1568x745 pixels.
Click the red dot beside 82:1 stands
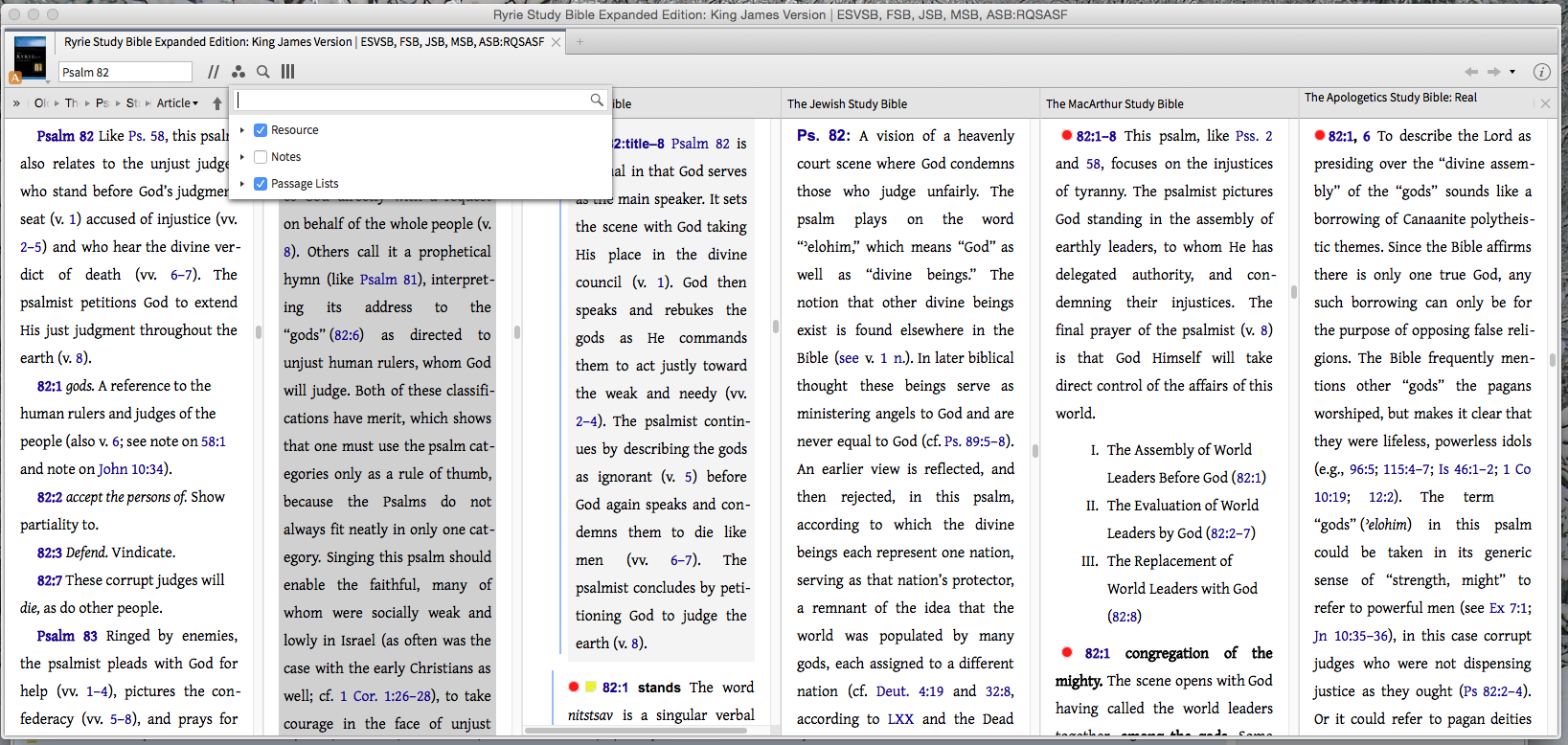pos(574,687)
